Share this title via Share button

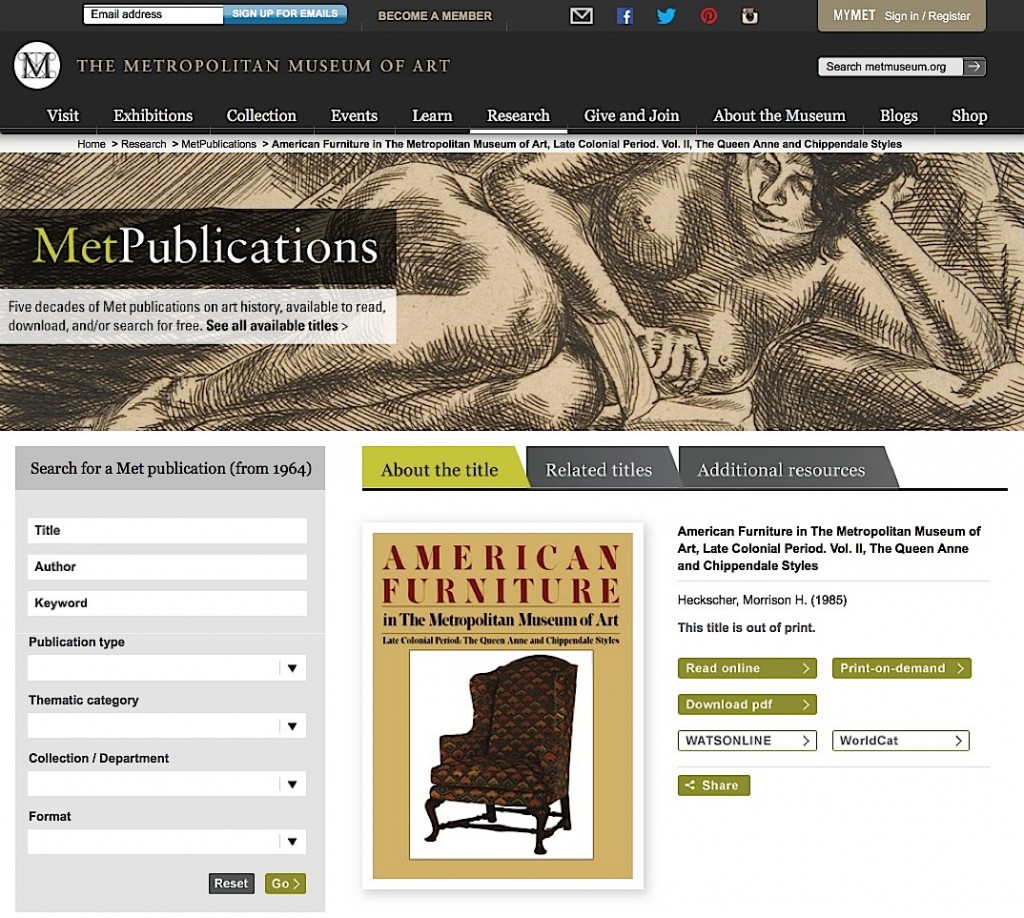click(x=714, y=785)
